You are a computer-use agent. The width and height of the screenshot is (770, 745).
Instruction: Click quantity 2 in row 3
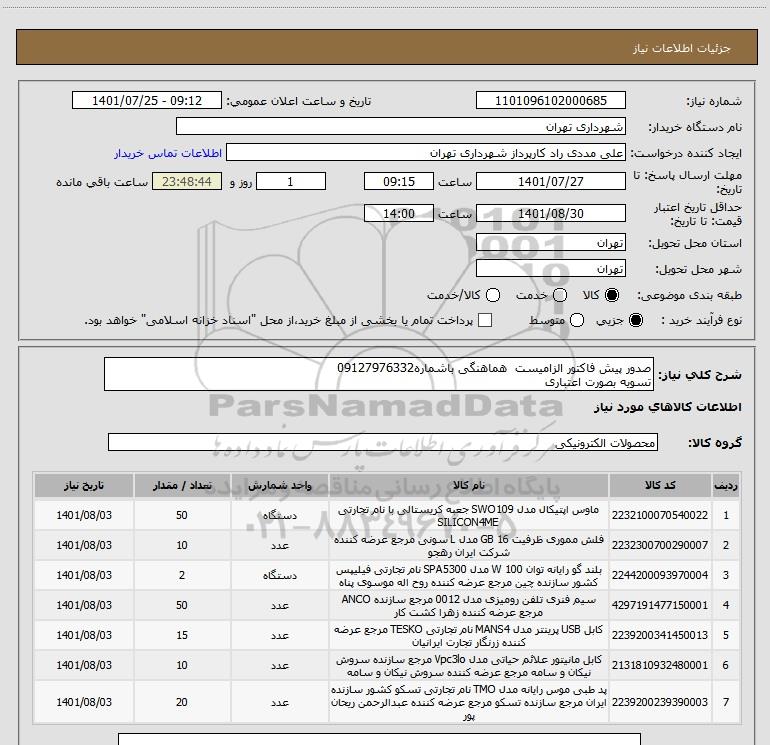coord(182,575)
